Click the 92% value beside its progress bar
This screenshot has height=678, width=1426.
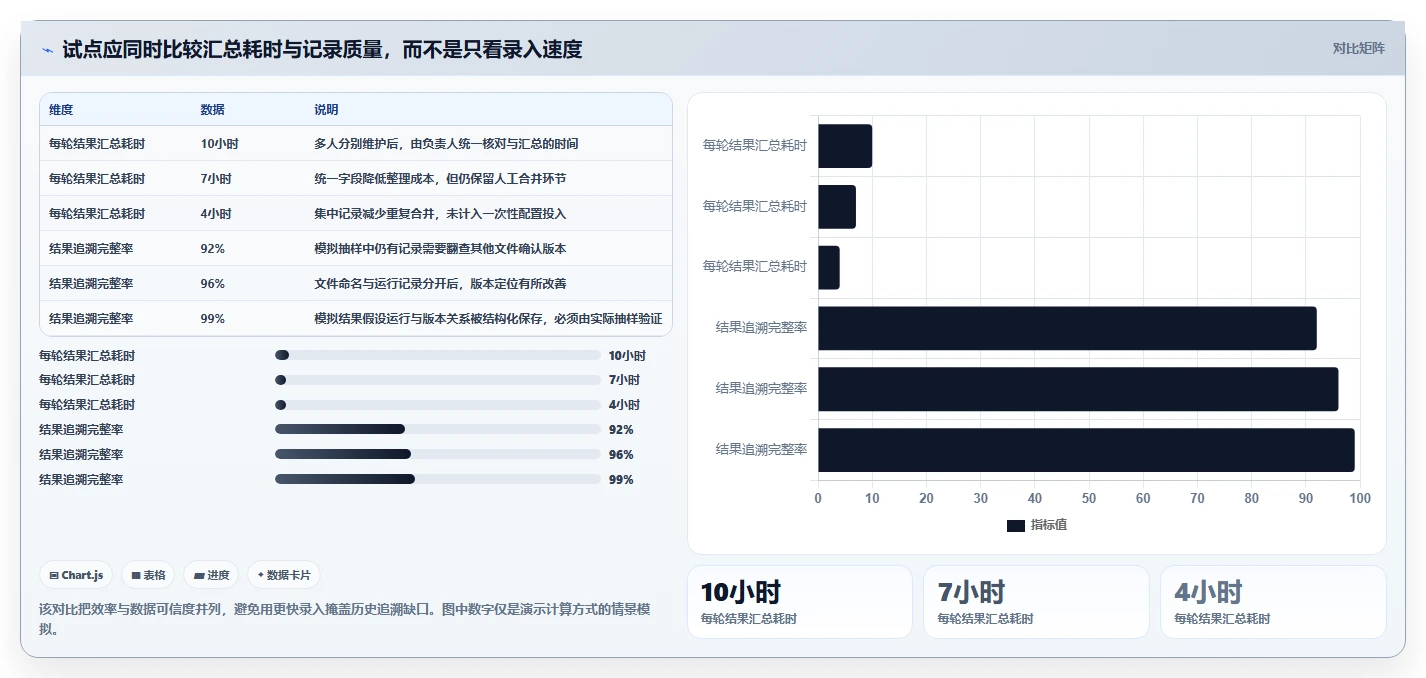[x=621, y=429]
